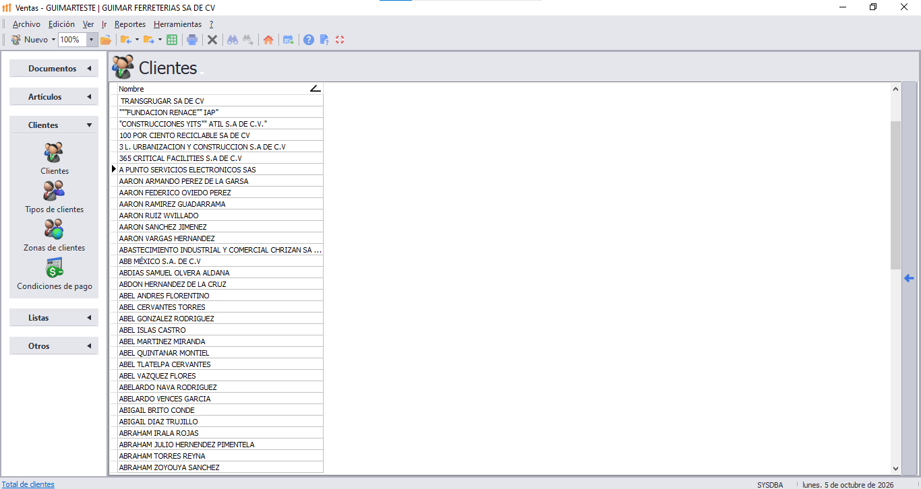The height and width of the screenshot is (489, 921).
Task: Click the SYSDBA user in status bar
Action: tap(769, 485)
